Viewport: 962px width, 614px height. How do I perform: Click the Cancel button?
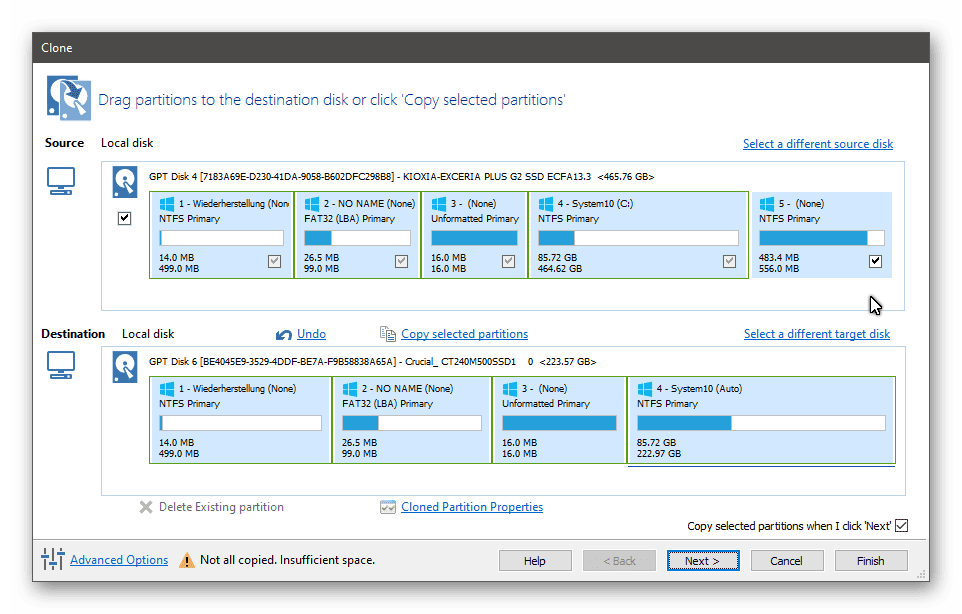click(787, 561)
